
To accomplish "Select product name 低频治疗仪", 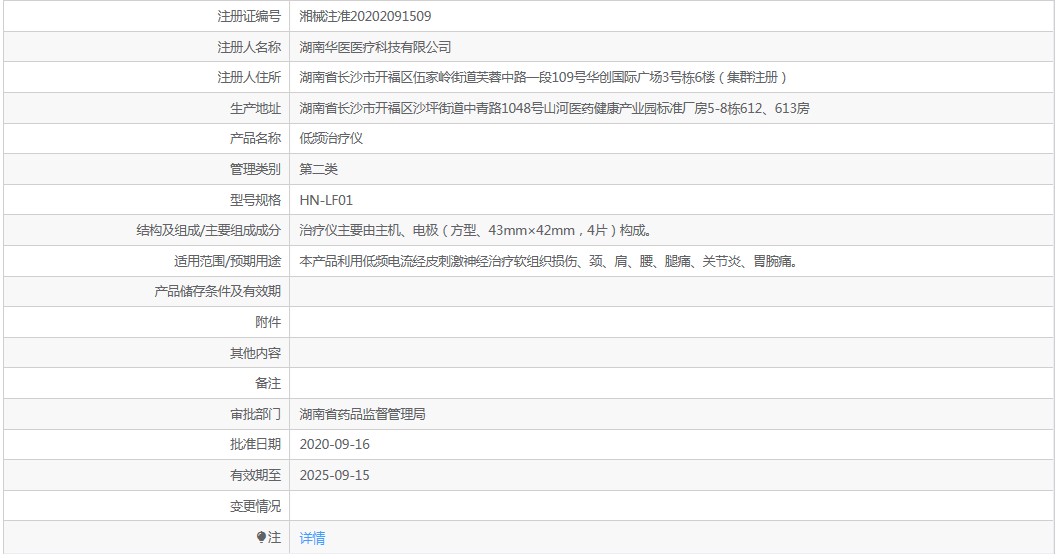I will (x=331, y=138).
